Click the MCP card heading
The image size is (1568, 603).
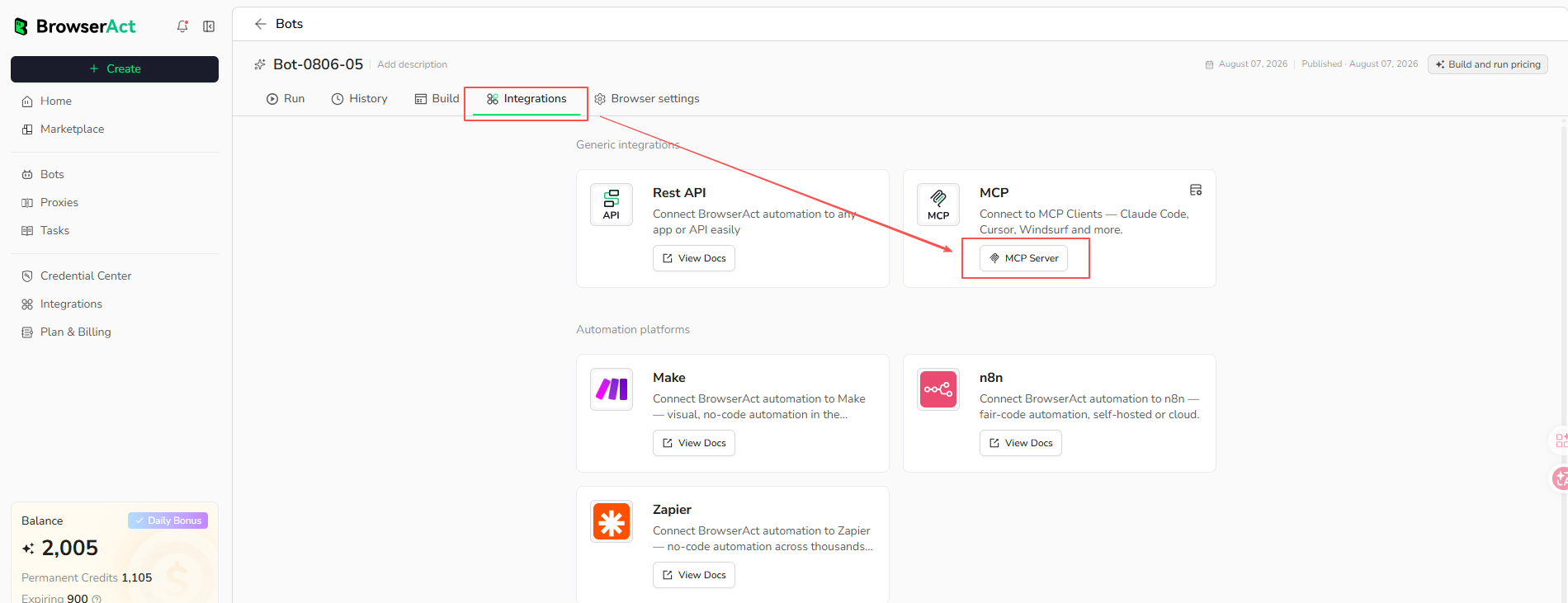[x=994, y=193]
